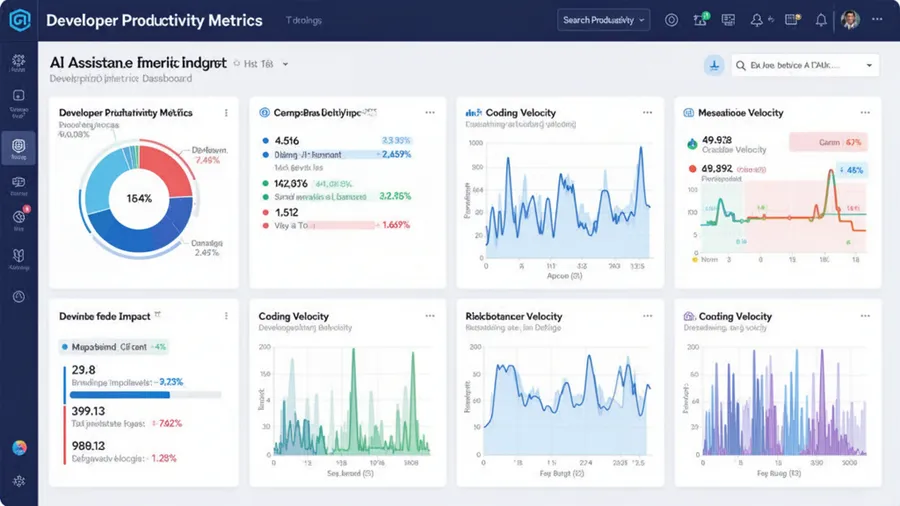This screenshot has height=506, width=900.
Task: Open Meseatiooe Velocity card options menu
Action: point(865,112)
